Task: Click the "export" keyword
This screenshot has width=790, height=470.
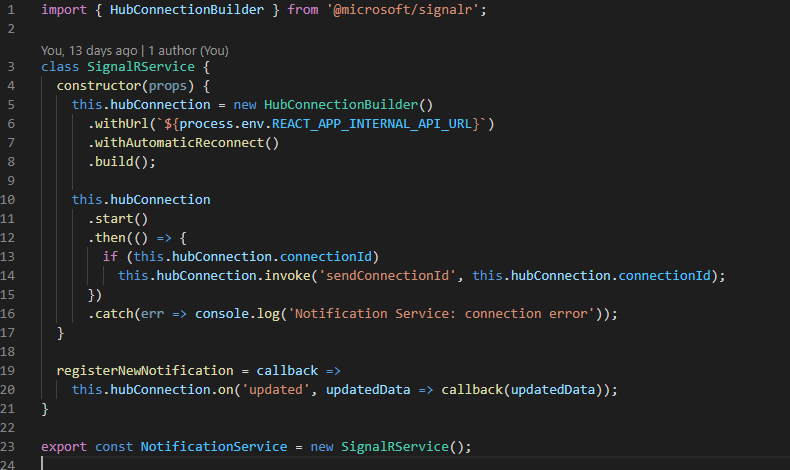Action: coord(64,447)
